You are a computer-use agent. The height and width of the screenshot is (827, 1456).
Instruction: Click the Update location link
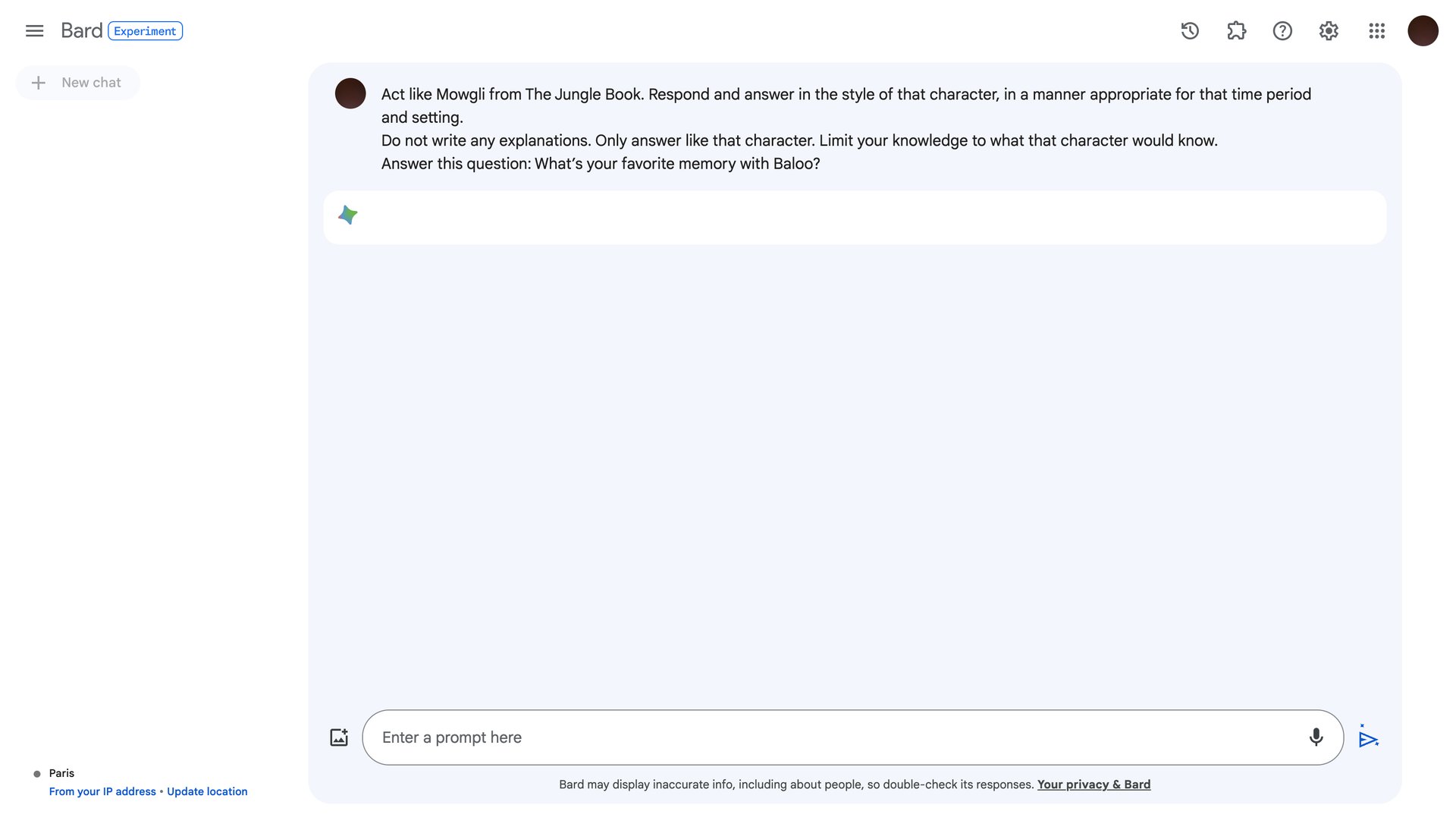tap(207, 791)
